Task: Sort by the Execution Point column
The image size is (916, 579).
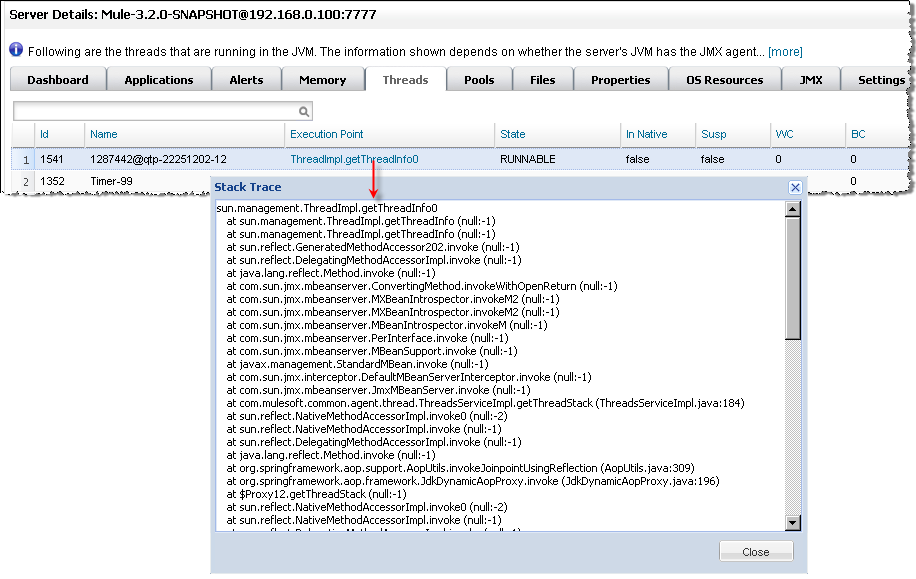Action: 327,134
